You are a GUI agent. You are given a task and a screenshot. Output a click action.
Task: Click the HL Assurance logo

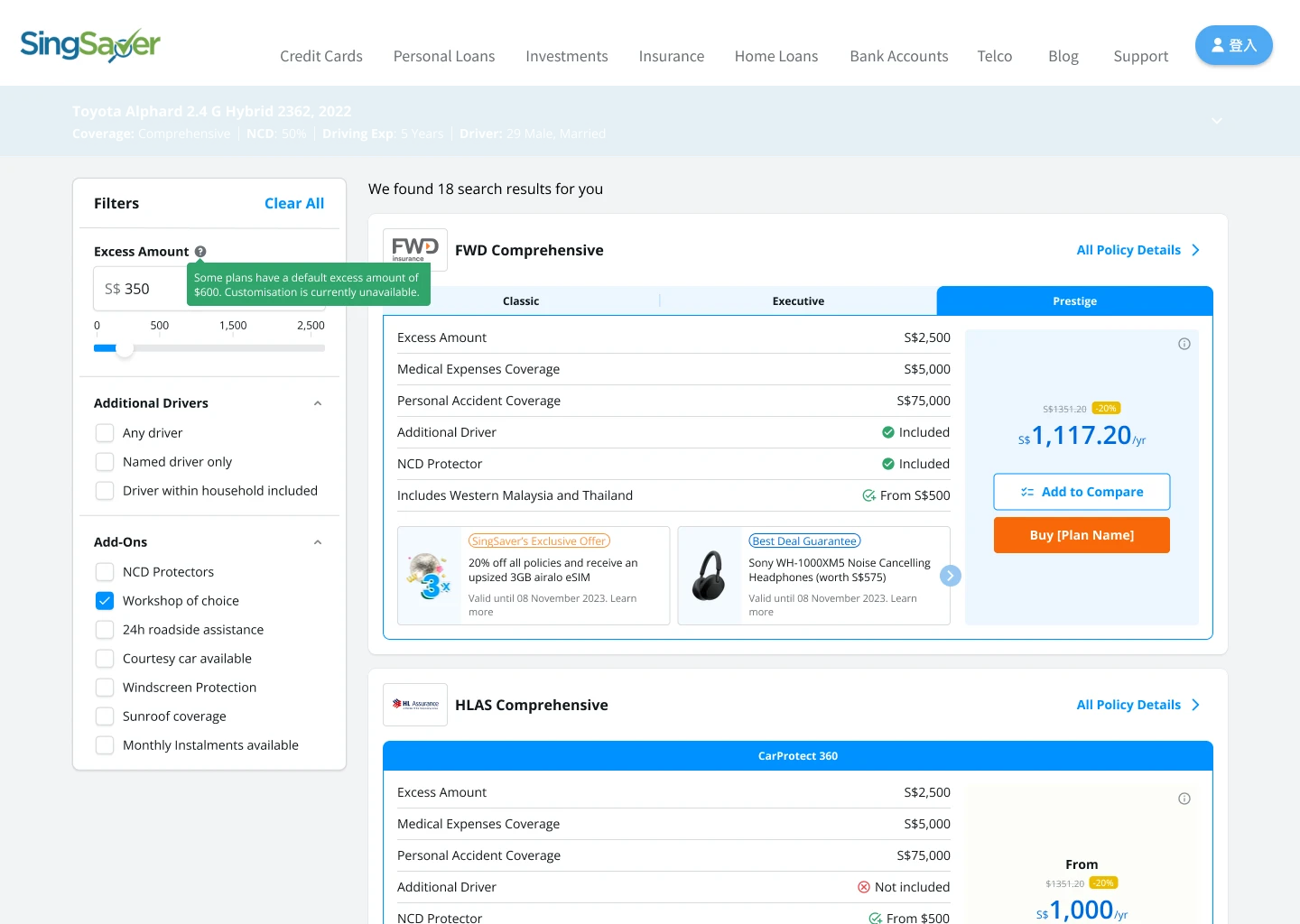415,705
